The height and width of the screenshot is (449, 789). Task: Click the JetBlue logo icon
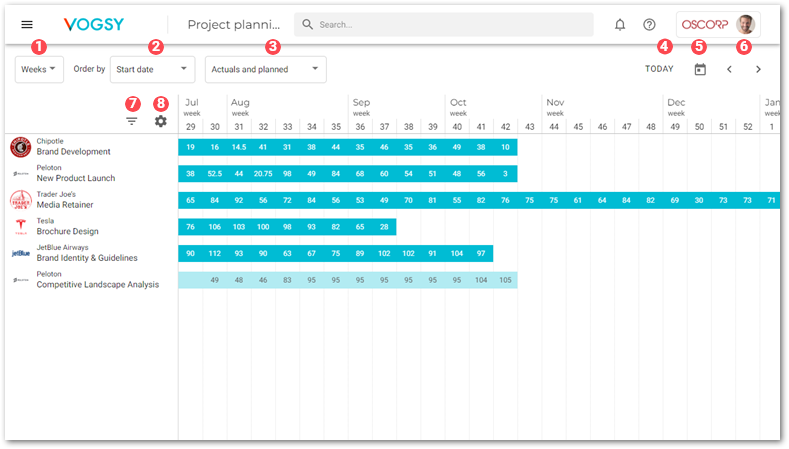tap(21, 253)
